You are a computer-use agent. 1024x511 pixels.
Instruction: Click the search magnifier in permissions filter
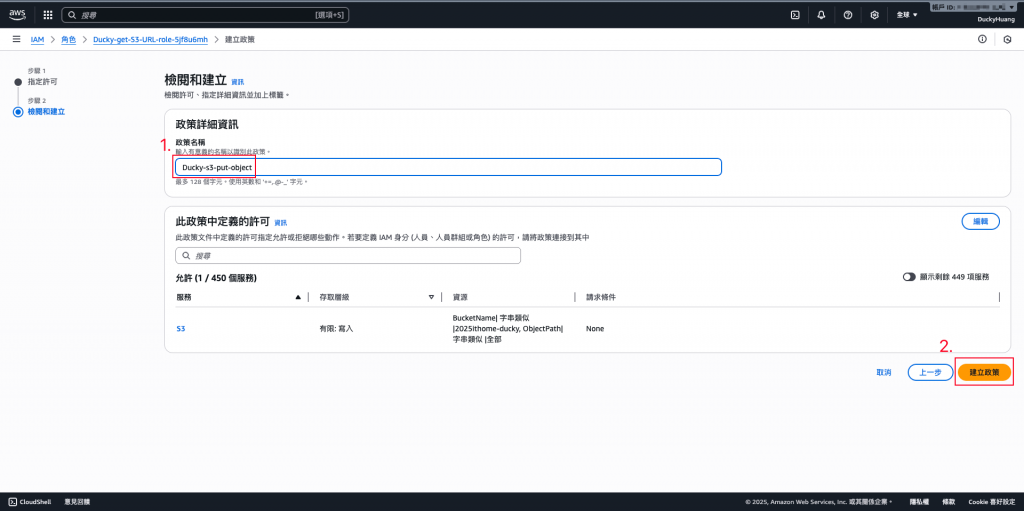[x=186, y=256]
